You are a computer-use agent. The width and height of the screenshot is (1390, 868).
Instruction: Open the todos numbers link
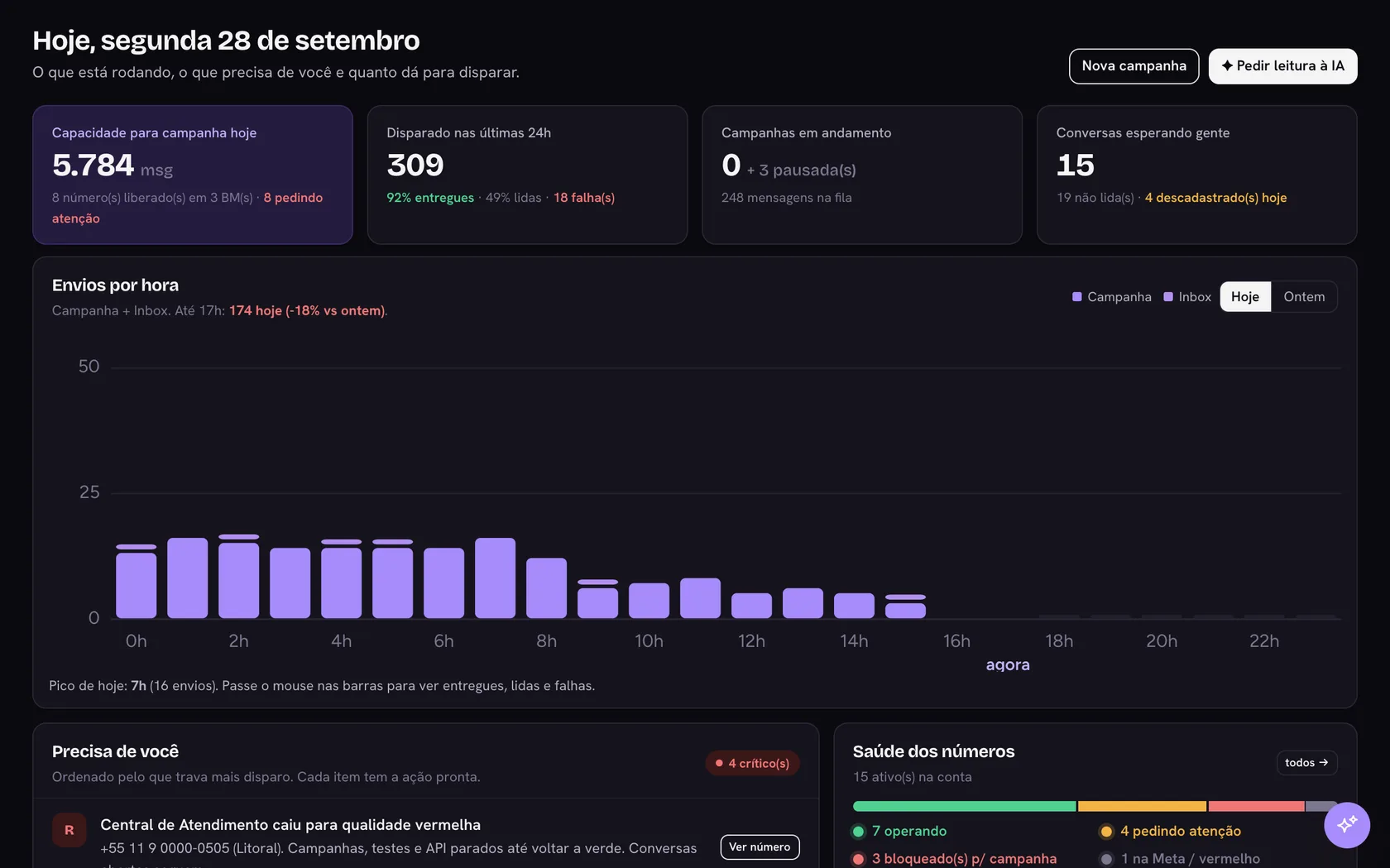1306,763
